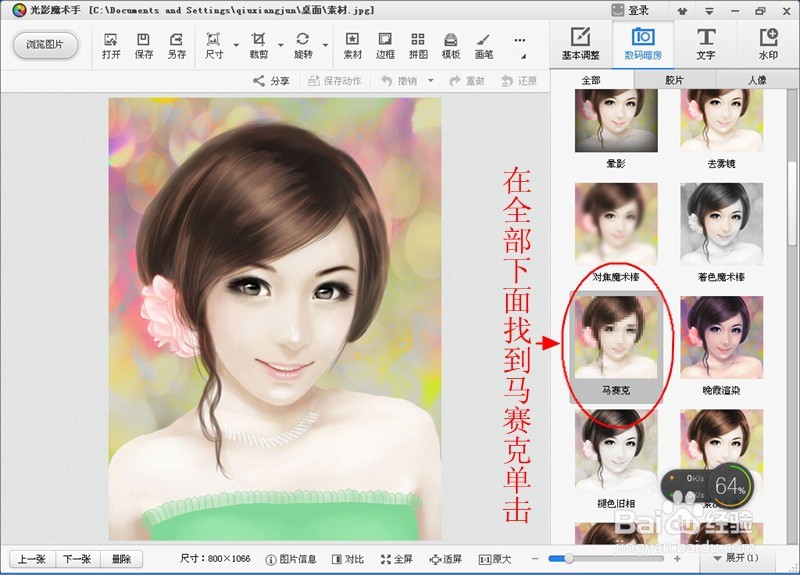This screenshot has width=800, height=575.
Task: Expand the 撤销 history dropdown arrow
Action: pos(431,81)
